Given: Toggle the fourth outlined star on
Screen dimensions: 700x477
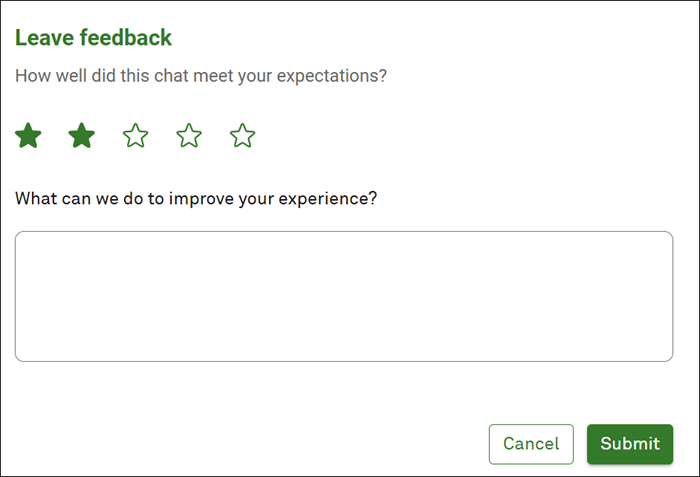Looking at the screenshot, I should coord(189,136).
